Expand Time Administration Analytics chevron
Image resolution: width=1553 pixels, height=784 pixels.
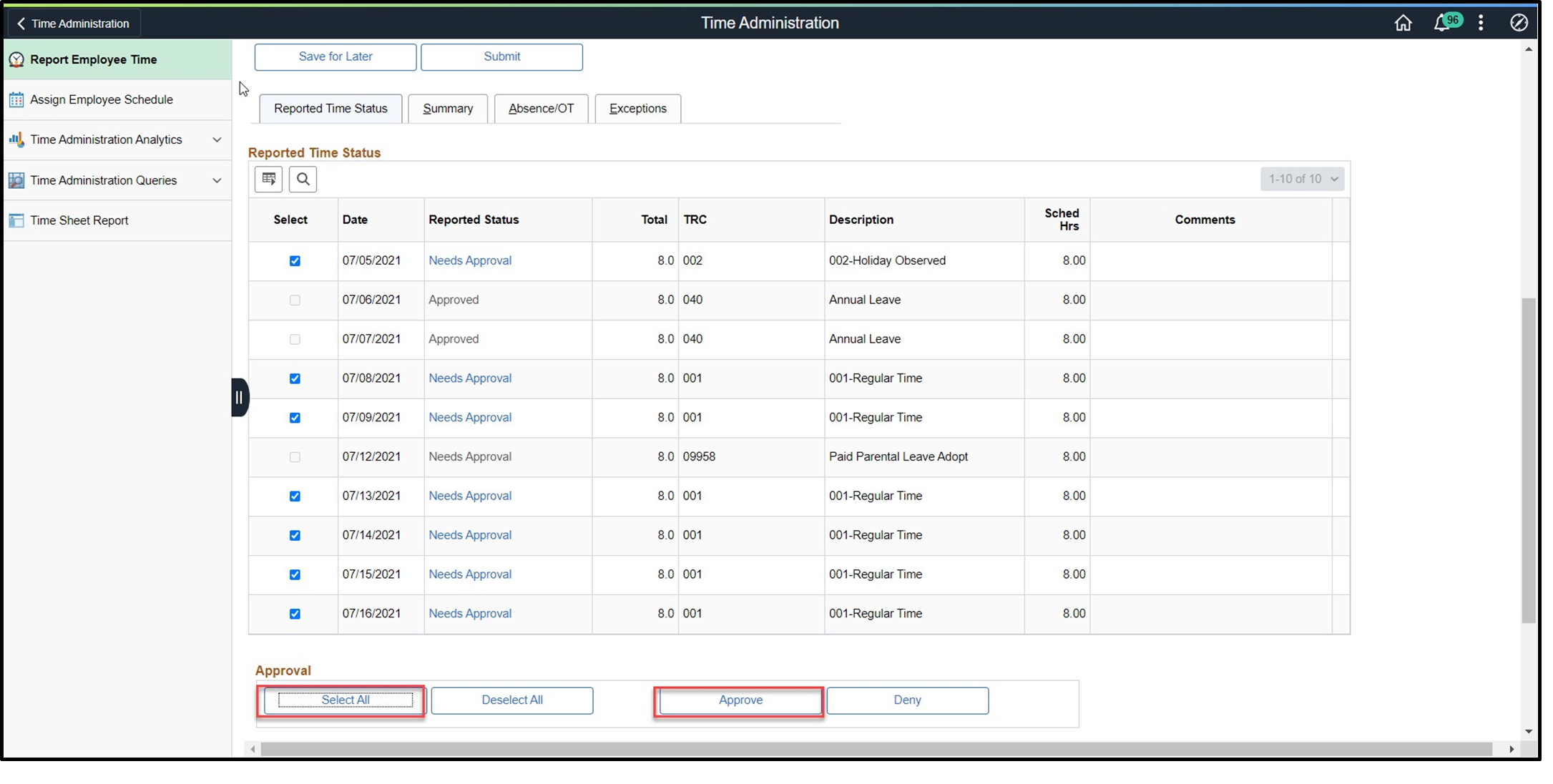(217, 139)
